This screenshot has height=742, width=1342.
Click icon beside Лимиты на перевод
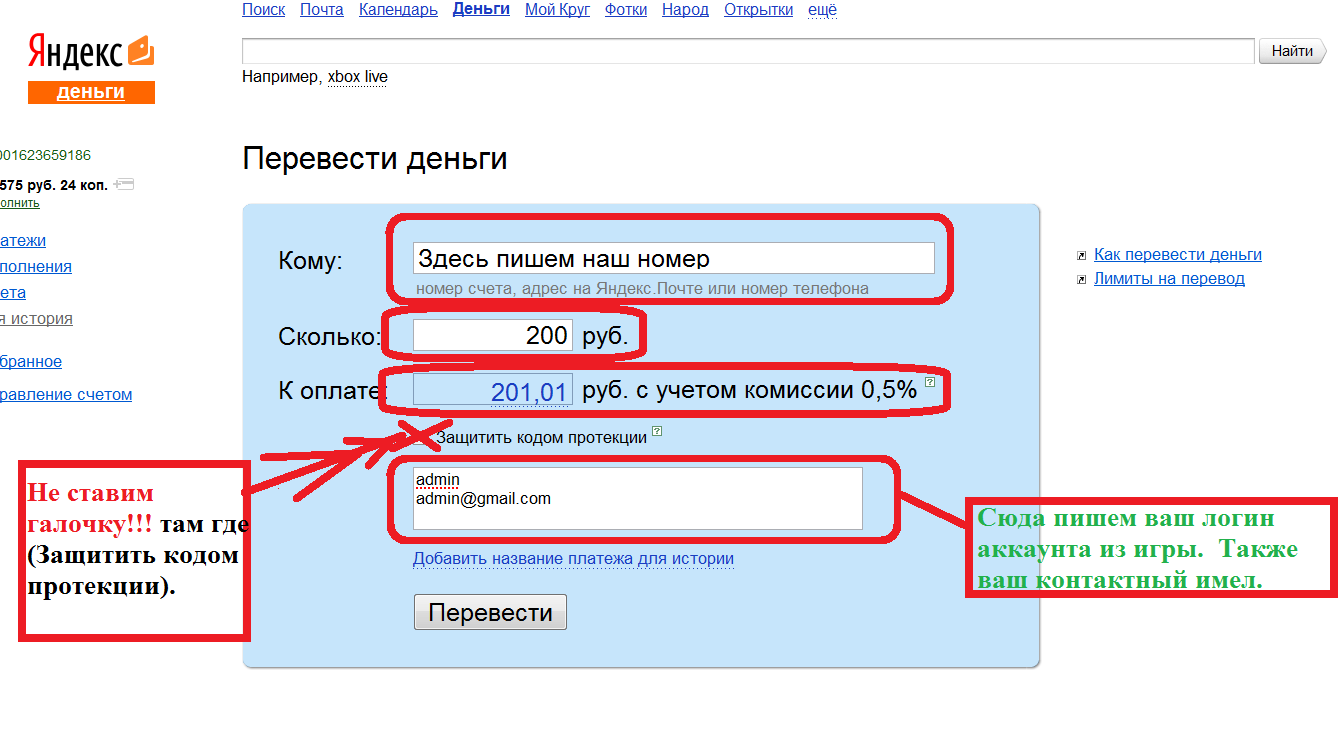1081,280
